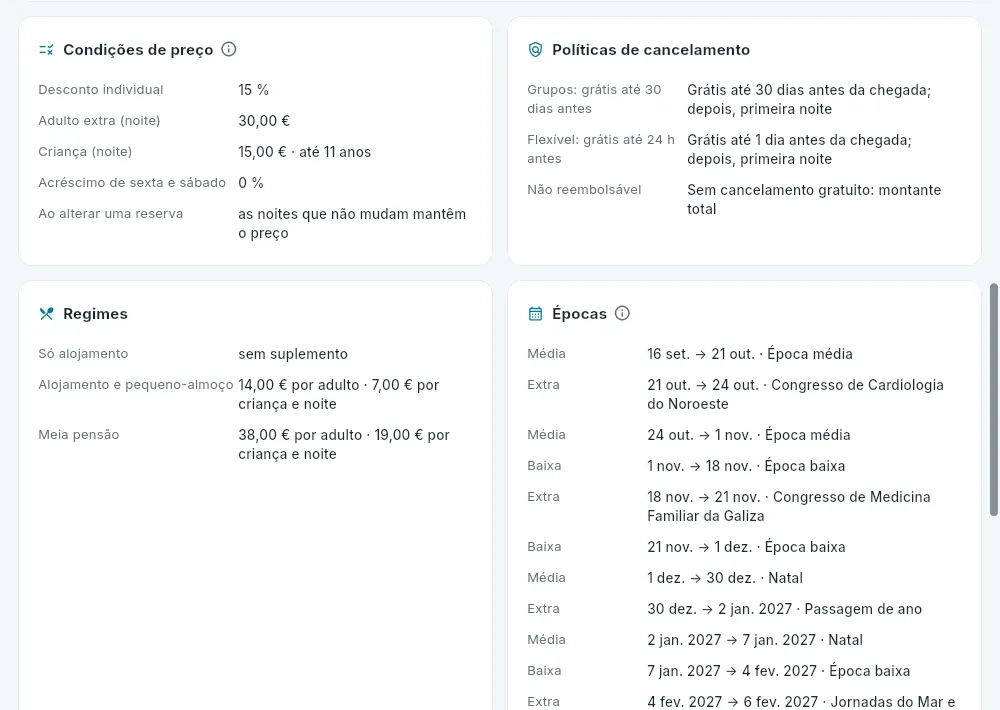Click Alojamento e pequeno-almoço label
The height and width of the screenshot is (710, 1000).
pyautogui.click(x=136, y=385)
